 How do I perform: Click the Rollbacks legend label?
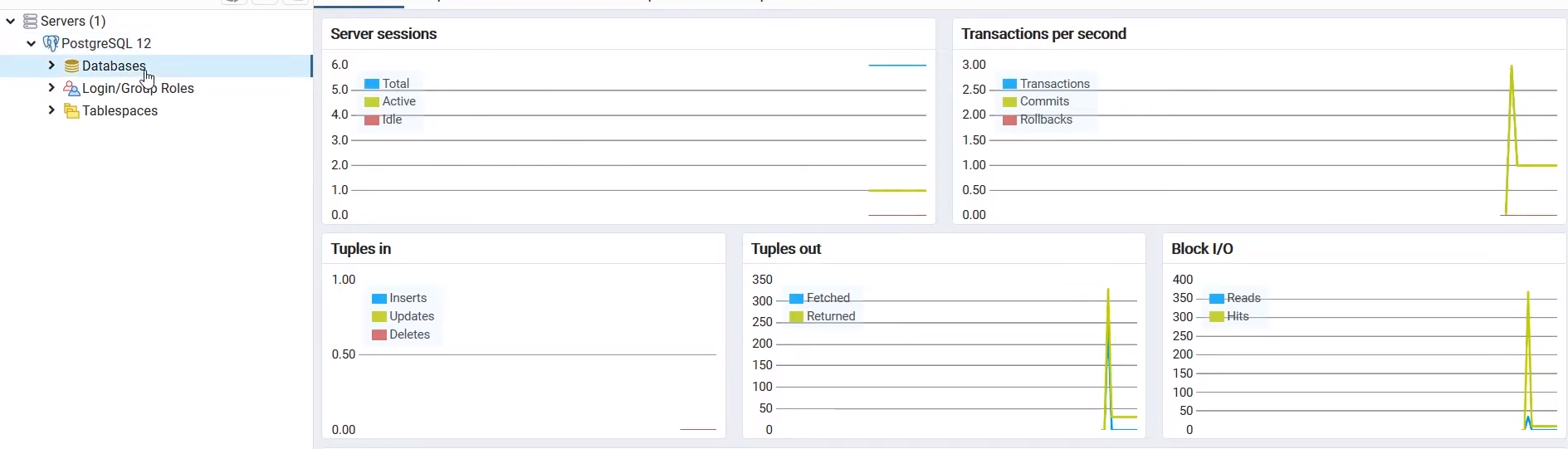(x=1046, y=120)
